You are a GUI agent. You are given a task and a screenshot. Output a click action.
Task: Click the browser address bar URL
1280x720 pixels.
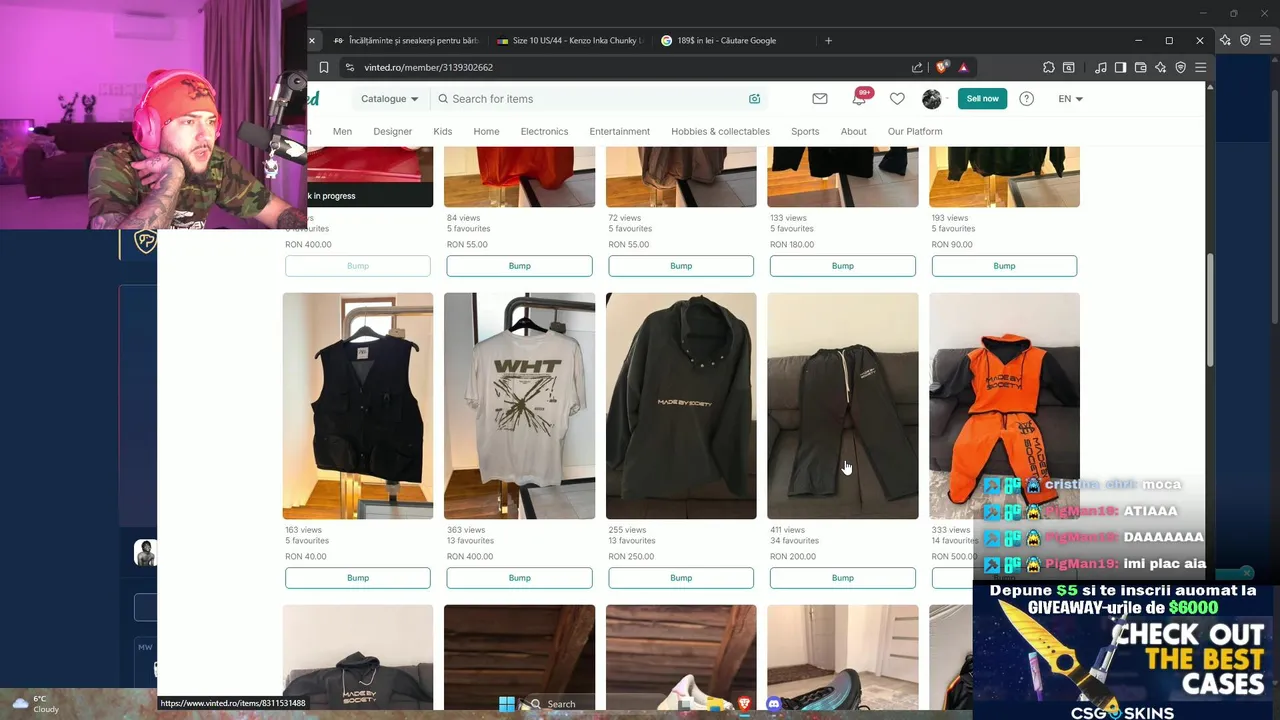pyautogui.click(x=429, y=67)
